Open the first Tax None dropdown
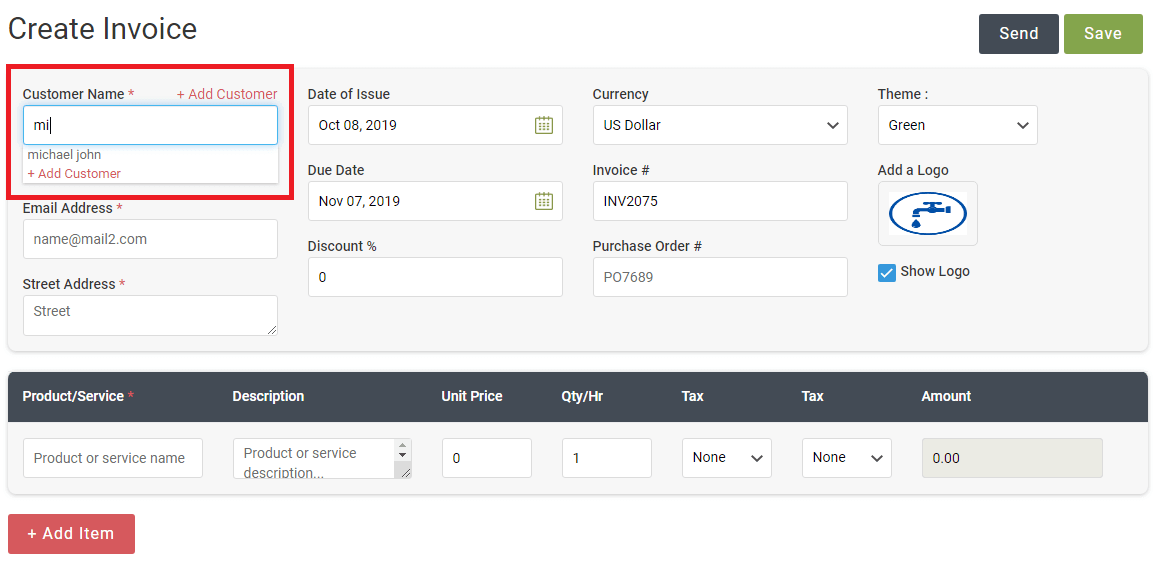The width and height of the screenshot is (1167, 561). click(726, 458)
